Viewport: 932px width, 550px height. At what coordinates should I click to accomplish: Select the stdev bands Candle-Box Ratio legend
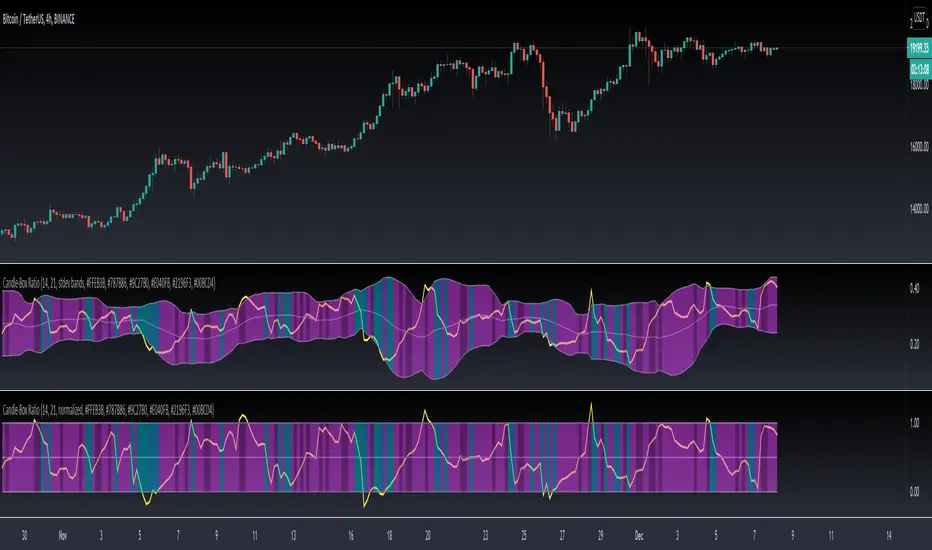point(109,283)
